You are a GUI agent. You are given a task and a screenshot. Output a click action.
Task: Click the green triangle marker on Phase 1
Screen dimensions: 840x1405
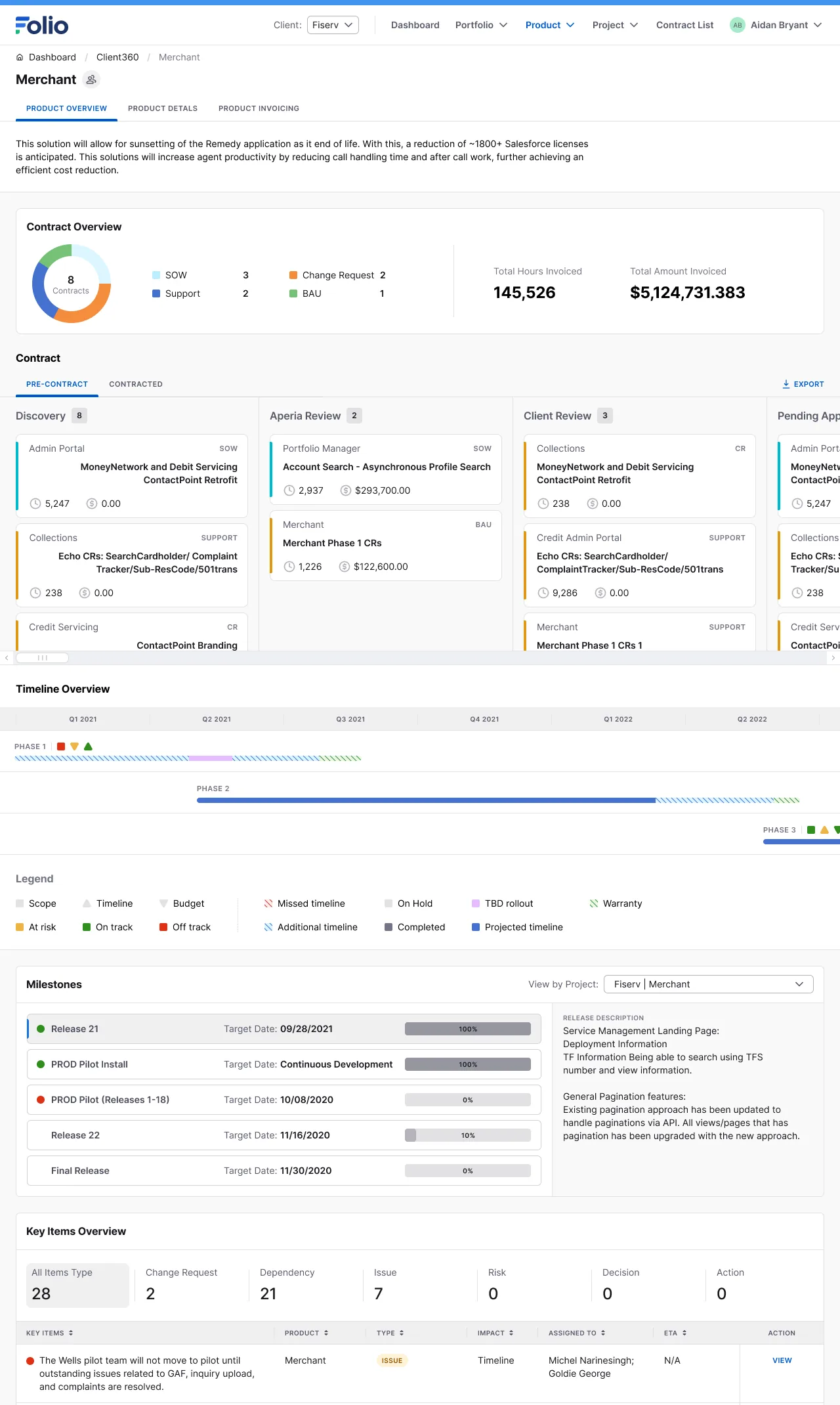coord(89,746)
